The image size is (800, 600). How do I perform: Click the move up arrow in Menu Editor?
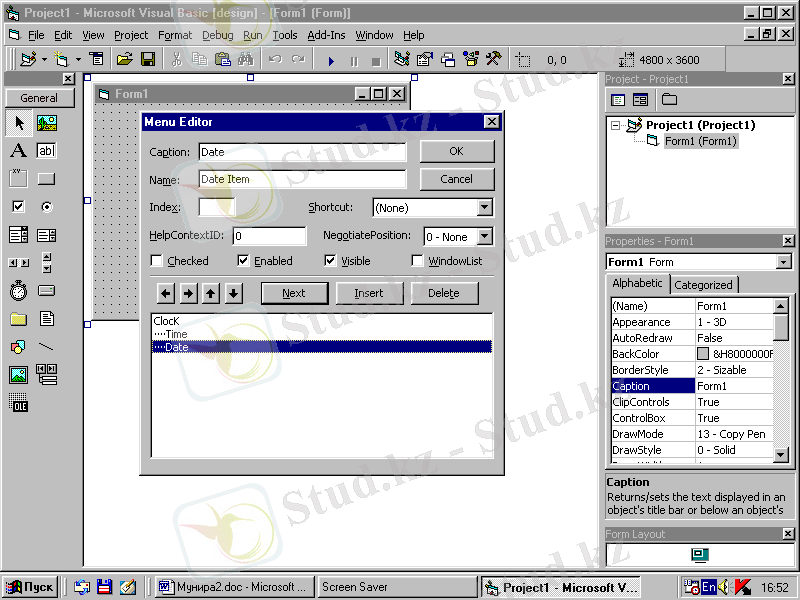pos(211,293)
